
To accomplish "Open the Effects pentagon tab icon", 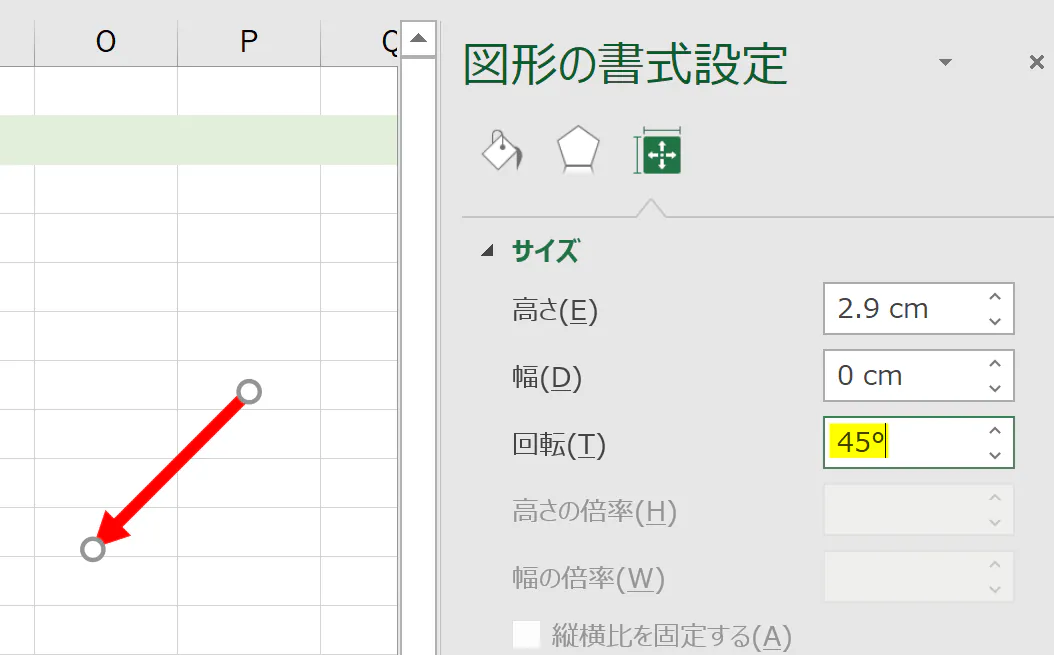I will (578, 151).
